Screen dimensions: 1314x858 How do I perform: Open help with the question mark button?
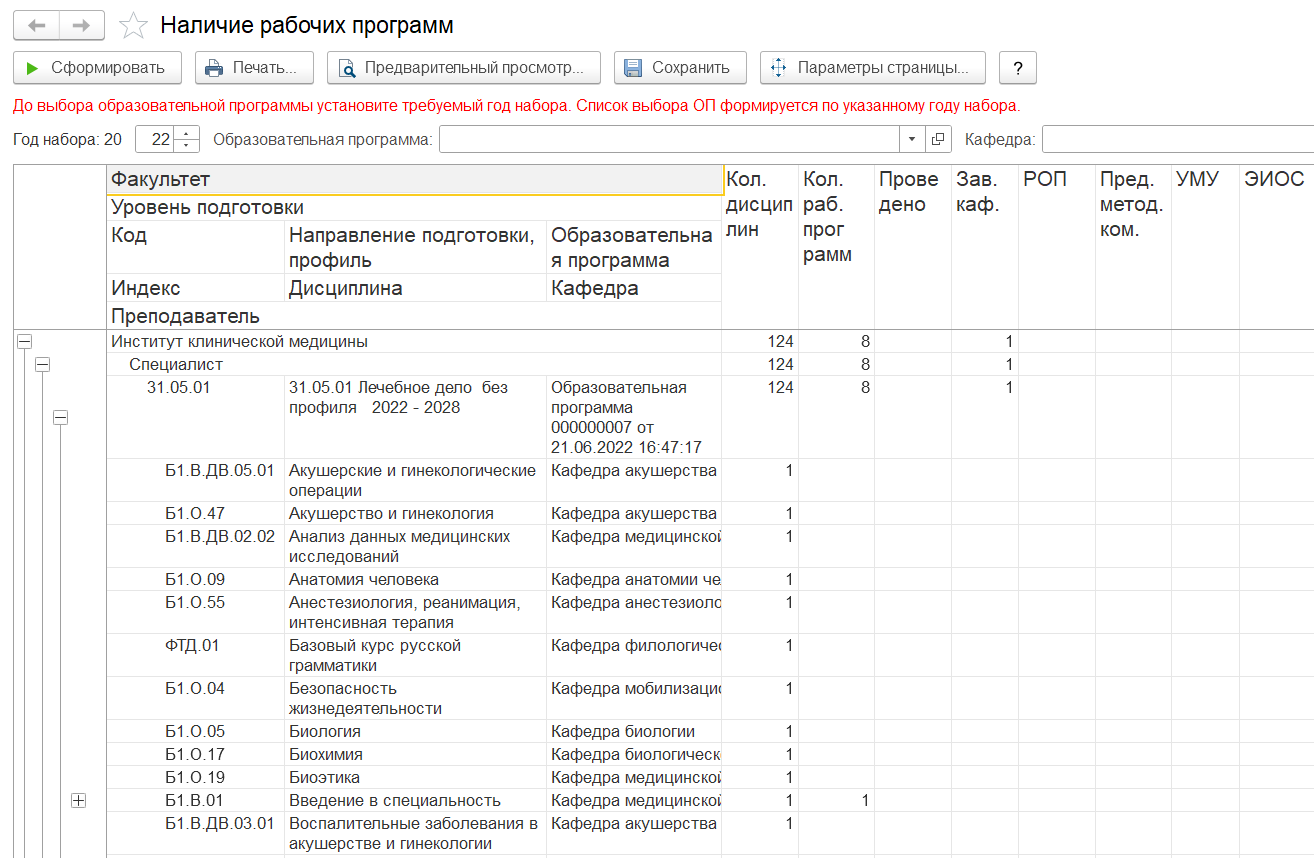pos(1018,68)
